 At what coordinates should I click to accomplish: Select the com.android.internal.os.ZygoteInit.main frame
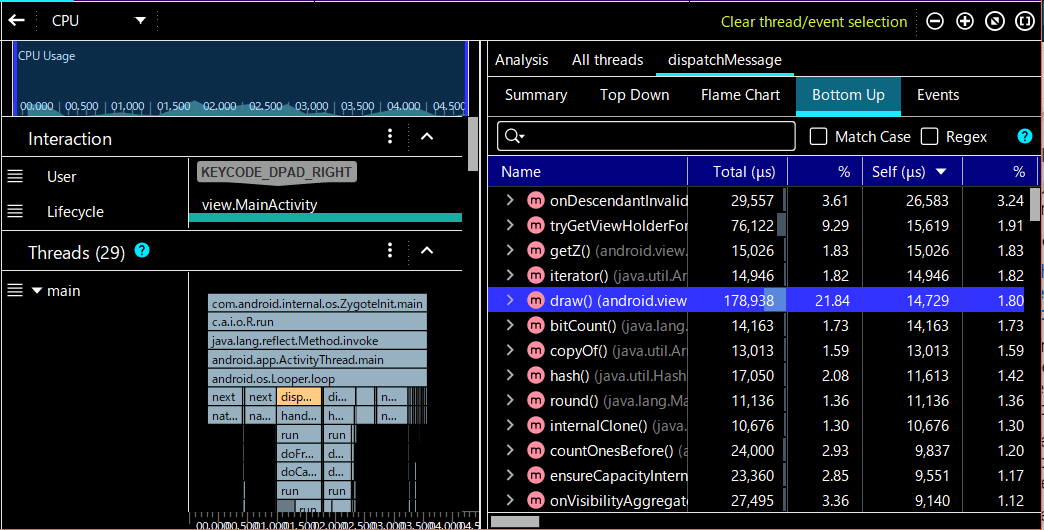(317, 304)
